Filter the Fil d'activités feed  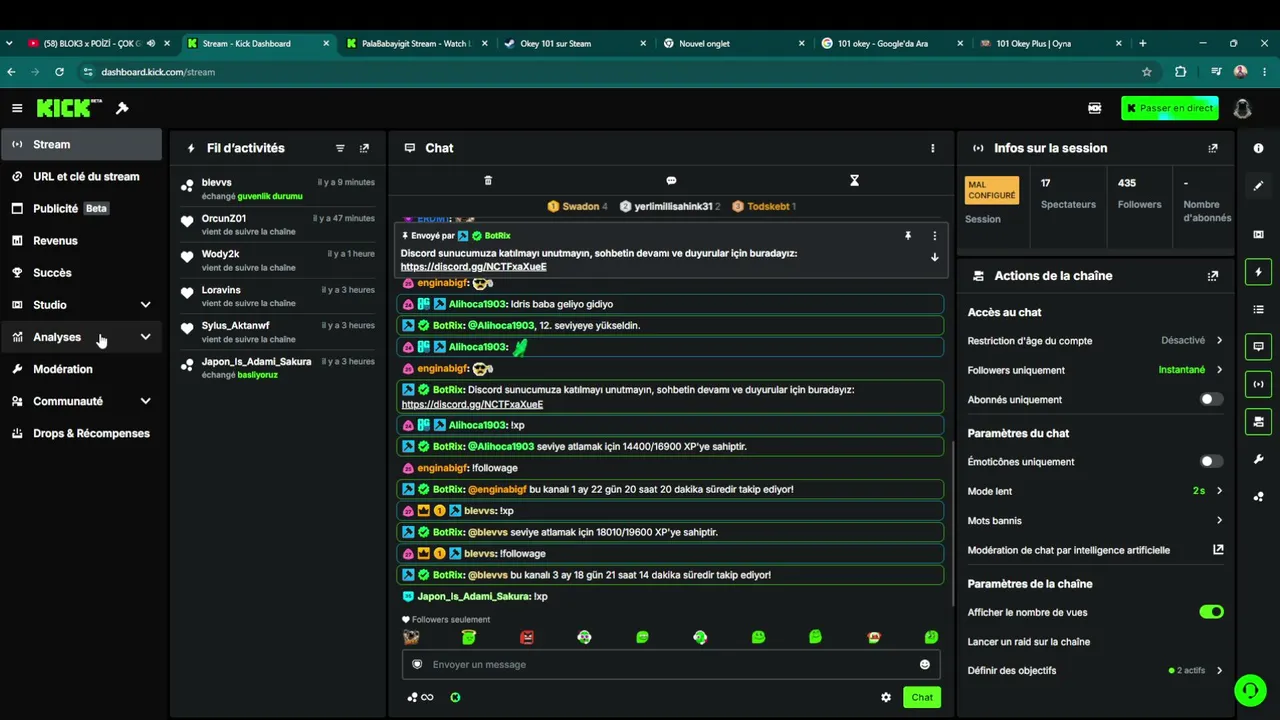coord(340,148)
